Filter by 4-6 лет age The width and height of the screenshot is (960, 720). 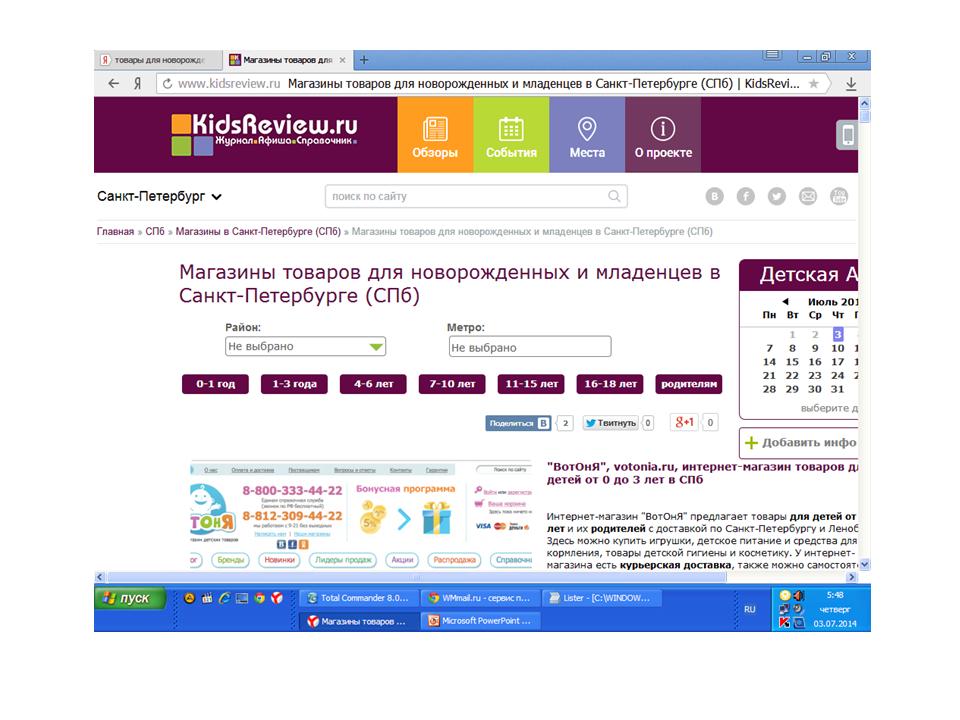(373, 384)
